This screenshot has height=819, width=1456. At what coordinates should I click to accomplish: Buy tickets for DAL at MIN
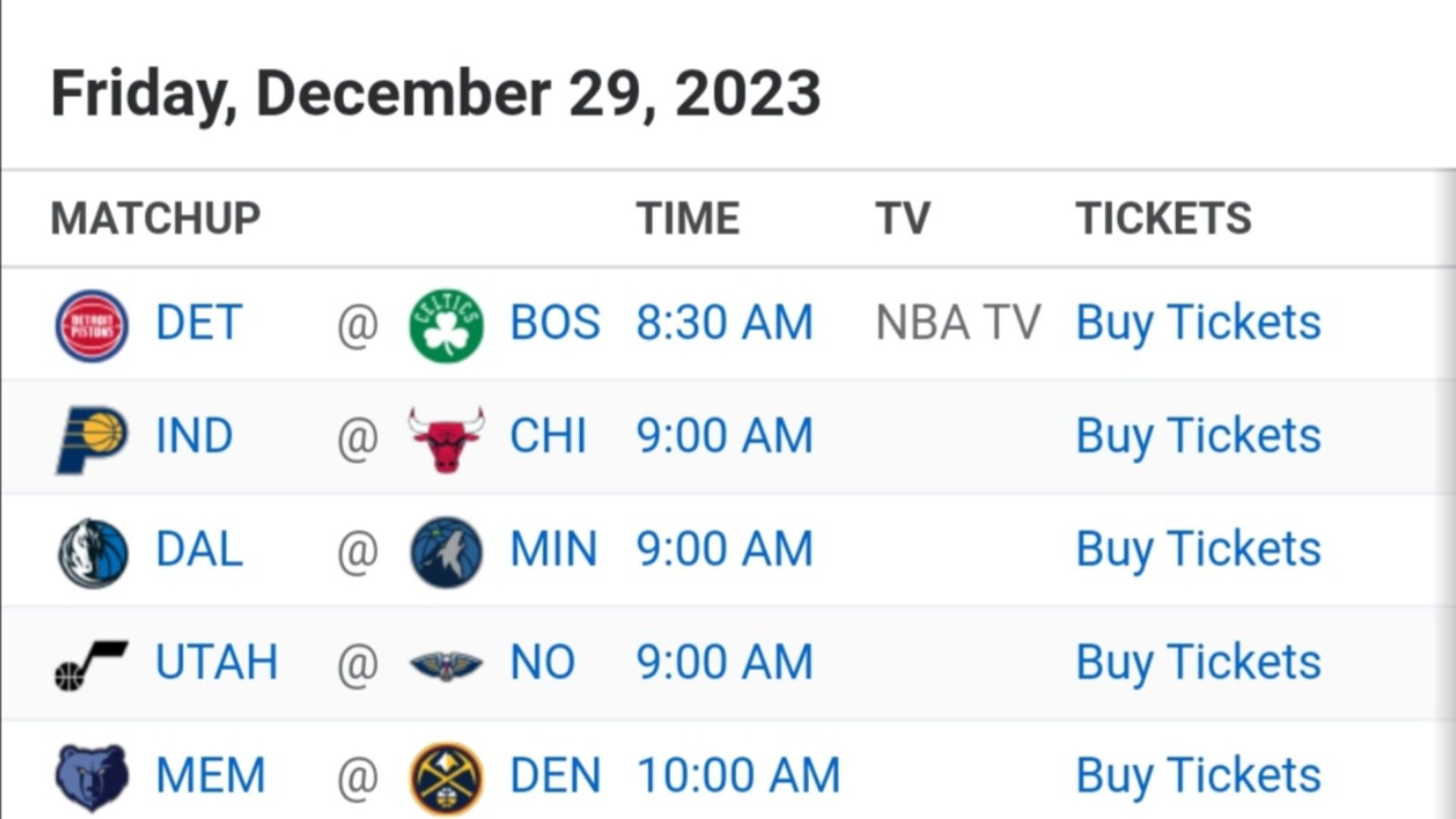[x=1198, y=550]
